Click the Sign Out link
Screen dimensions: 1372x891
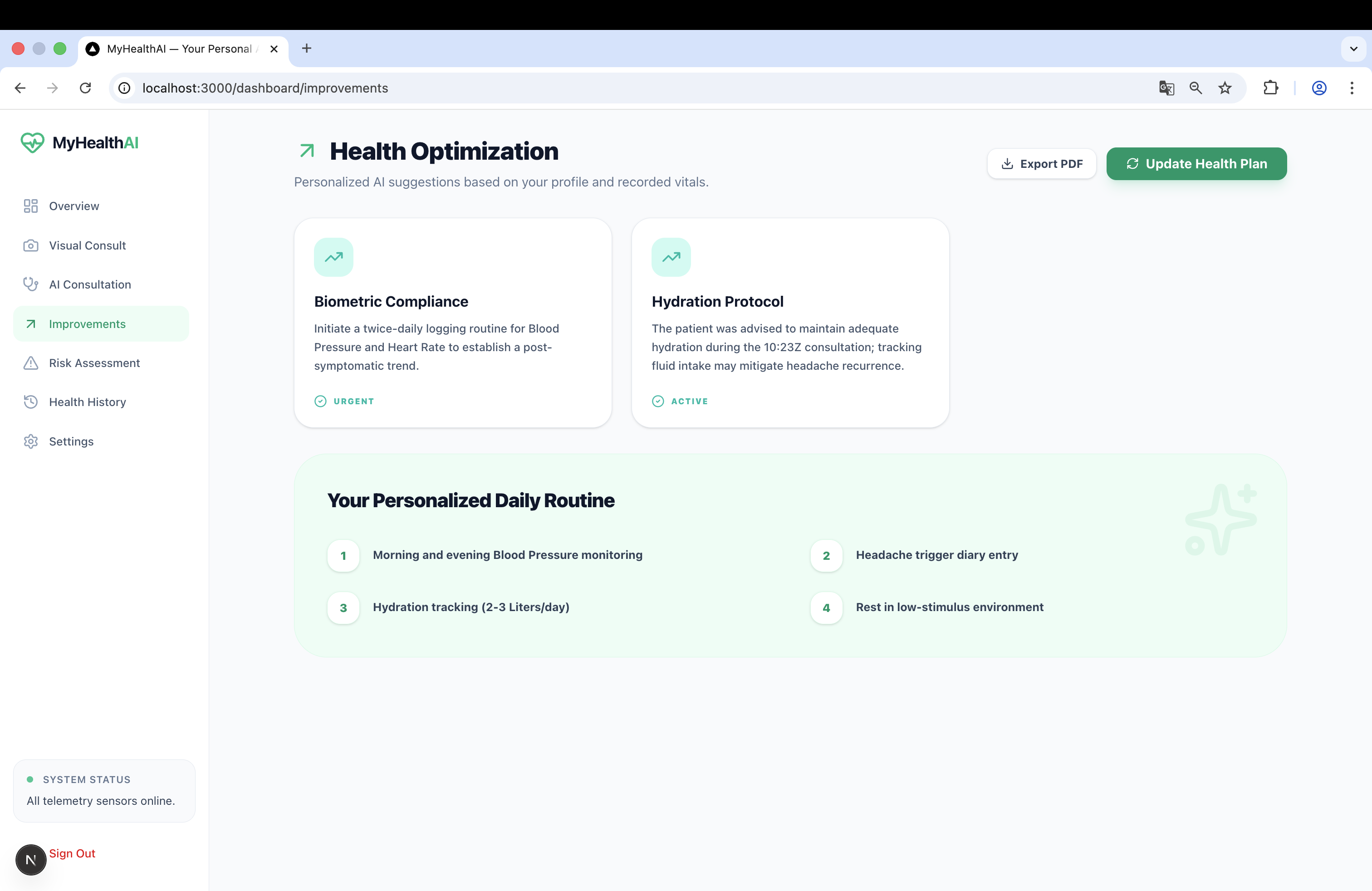coord(72,853)
